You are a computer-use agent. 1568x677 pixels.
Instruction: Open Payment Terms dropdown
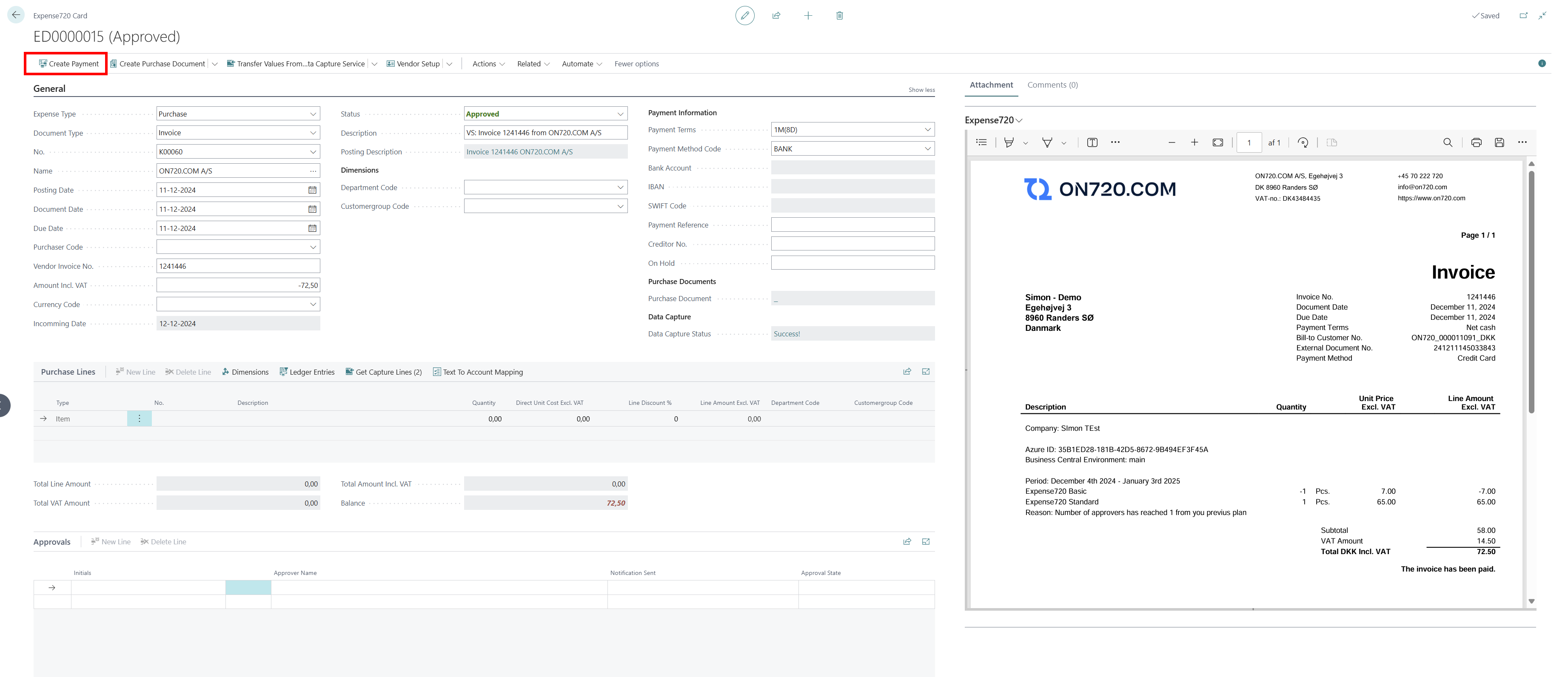coord(928,130)
